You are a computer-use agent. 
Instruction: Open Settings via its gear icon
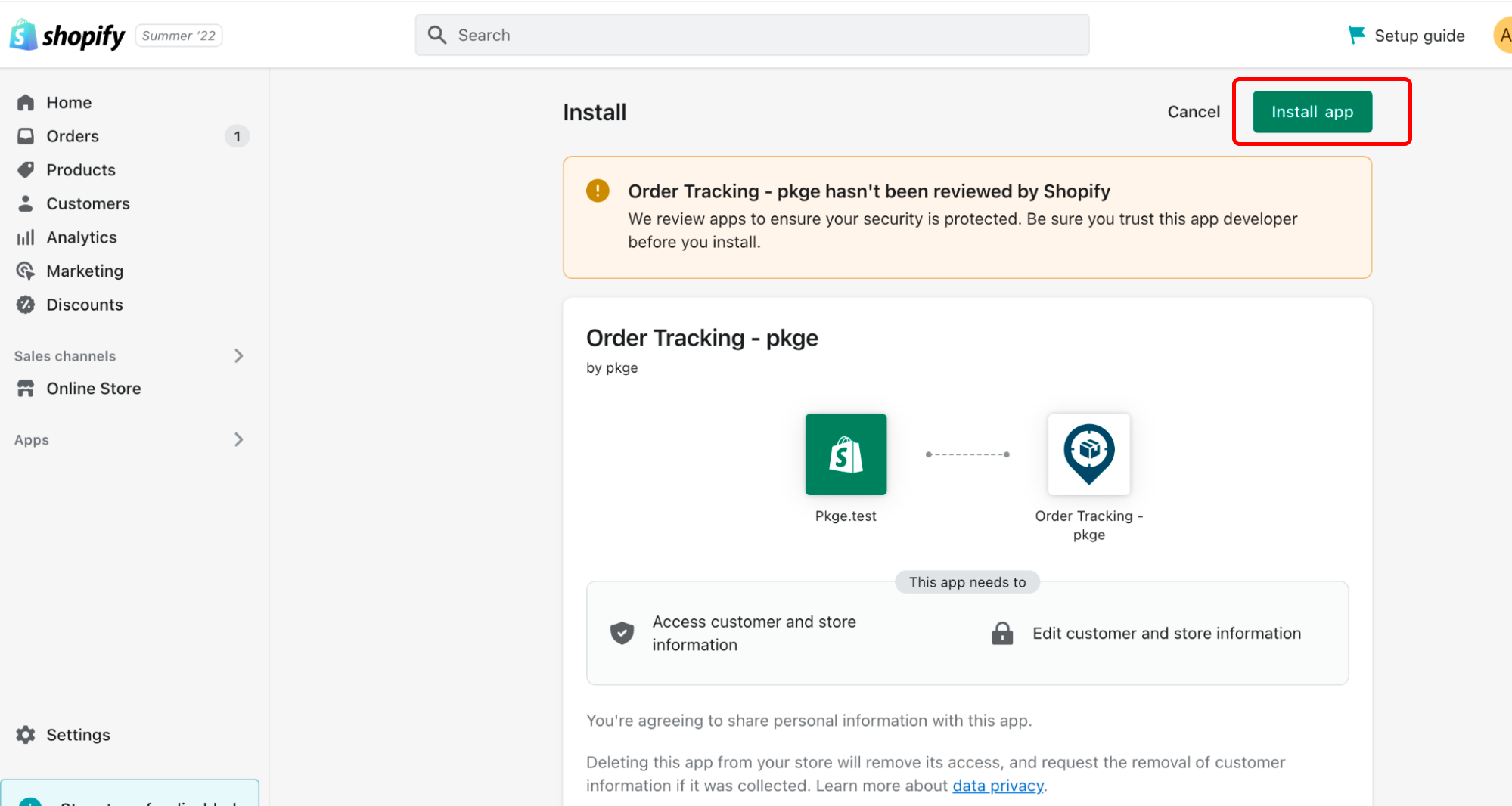point(26,735)
